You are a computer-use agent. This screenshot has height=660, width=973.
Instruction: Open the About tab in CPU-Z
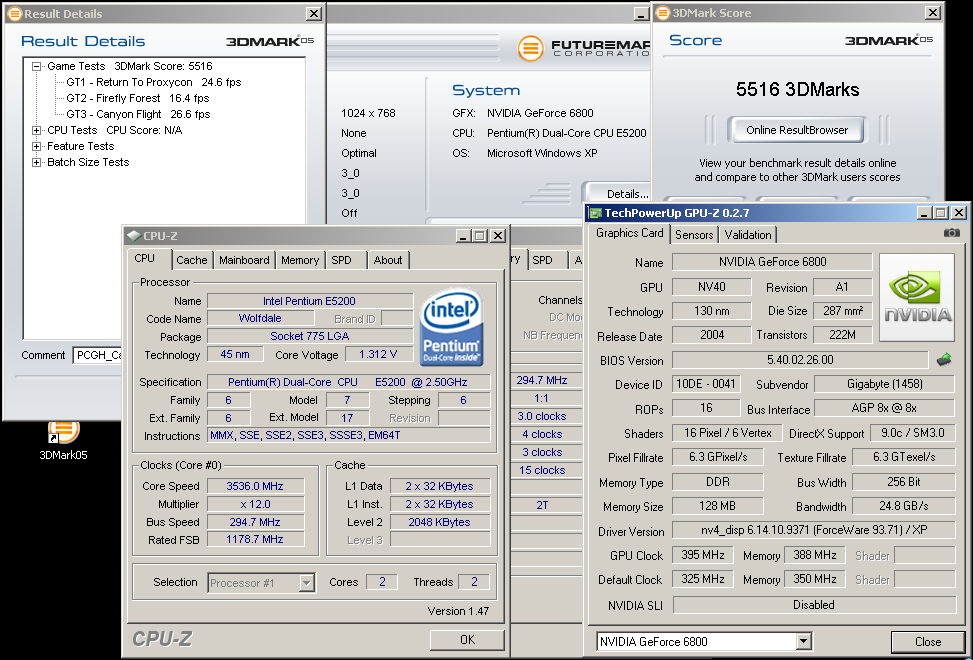[388, 260]
